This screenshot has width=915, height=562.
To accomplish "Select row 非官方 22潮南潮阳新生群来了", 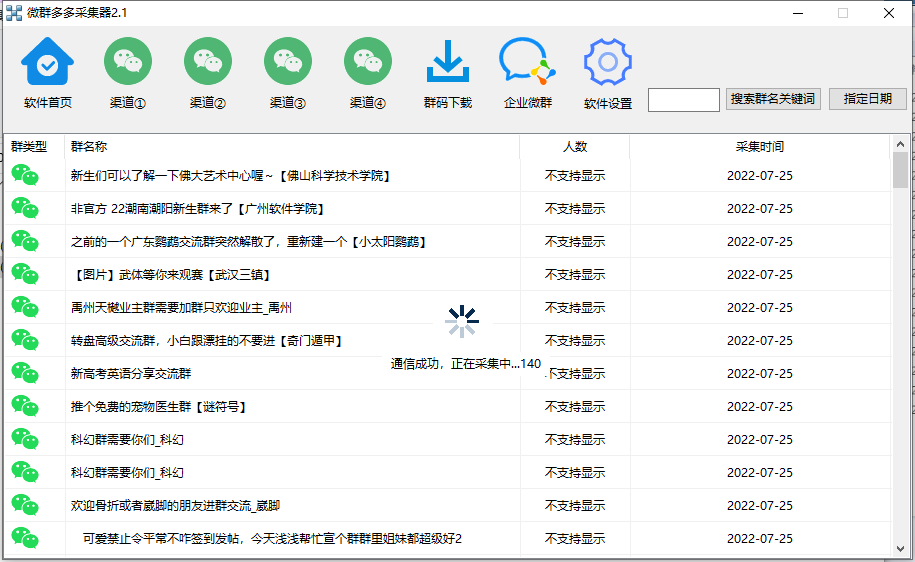I will [448, 208].
